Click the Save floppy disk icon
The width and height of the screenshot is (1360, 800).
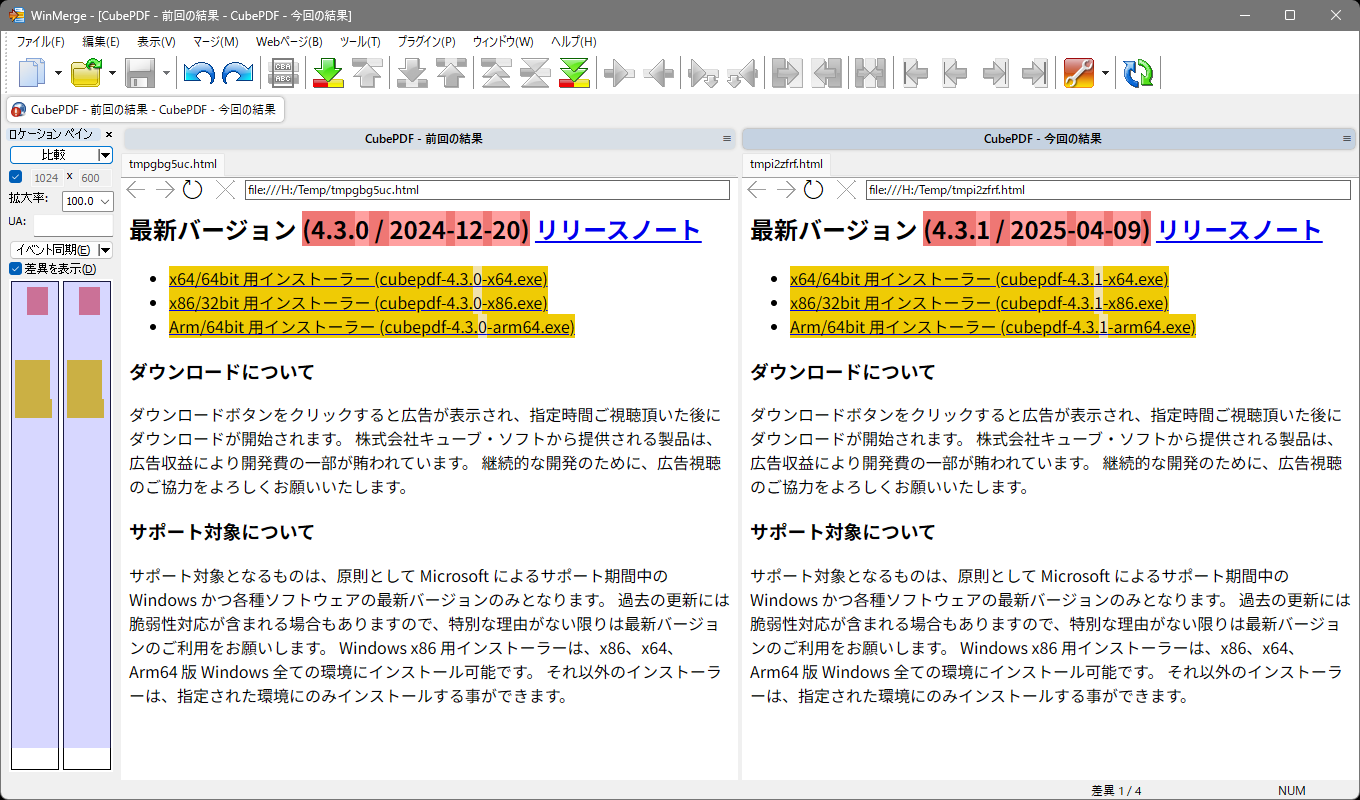pyautogui.click(x=140, y=73)
